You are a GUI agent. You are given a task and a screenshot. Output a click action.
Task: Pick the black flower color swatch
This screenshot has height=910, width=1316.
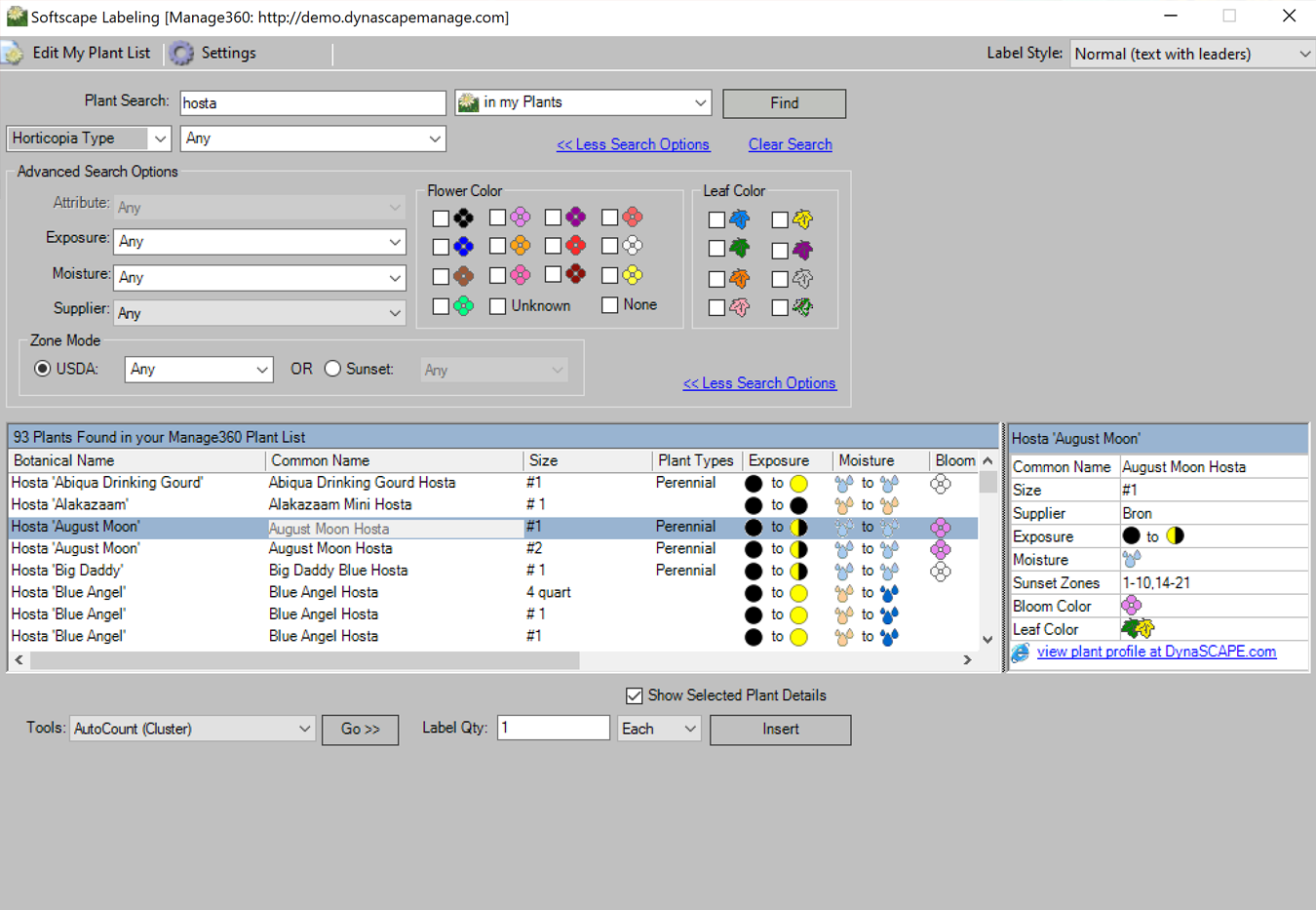(x=464, y=218)
